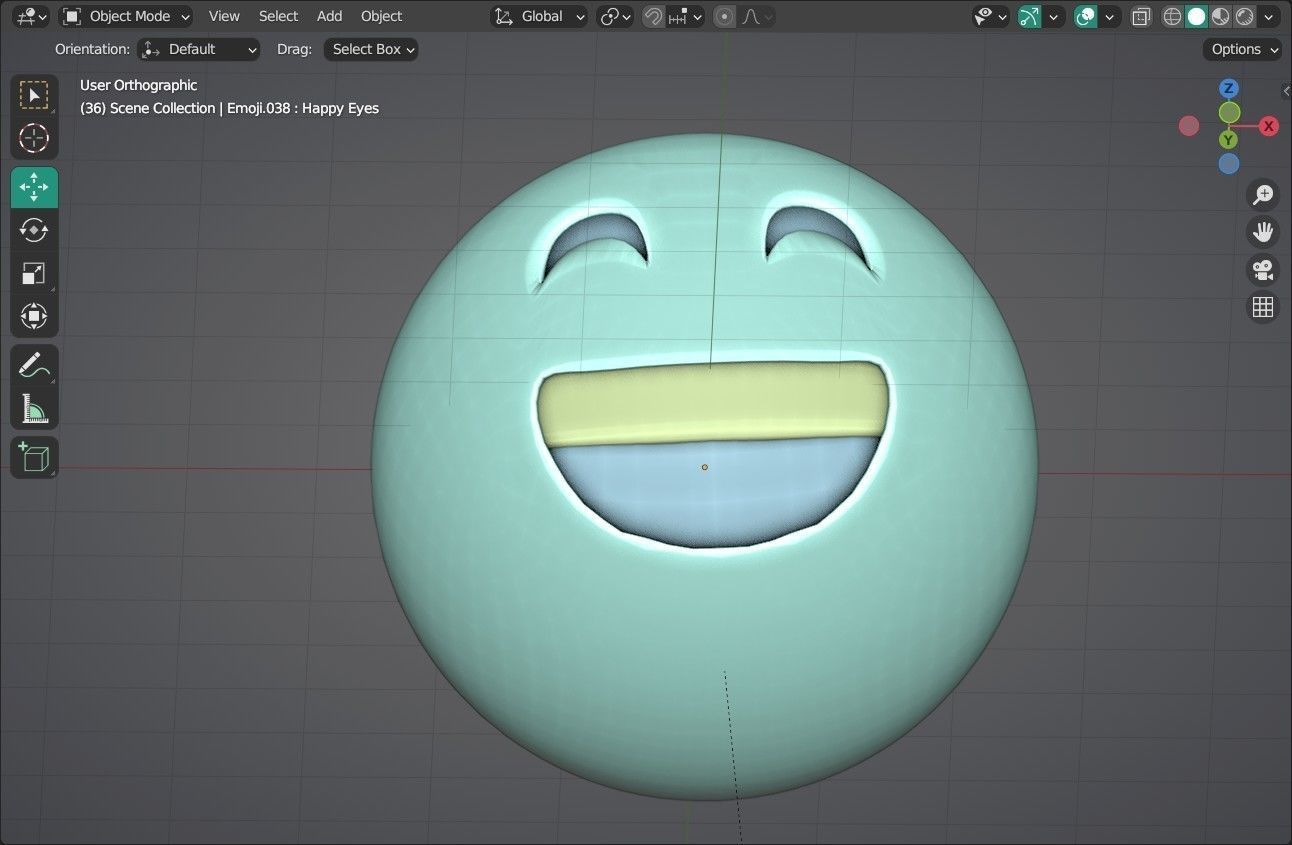
Task: Expand the gizmo settings dropdown arrow
Action: (1053, 16)
